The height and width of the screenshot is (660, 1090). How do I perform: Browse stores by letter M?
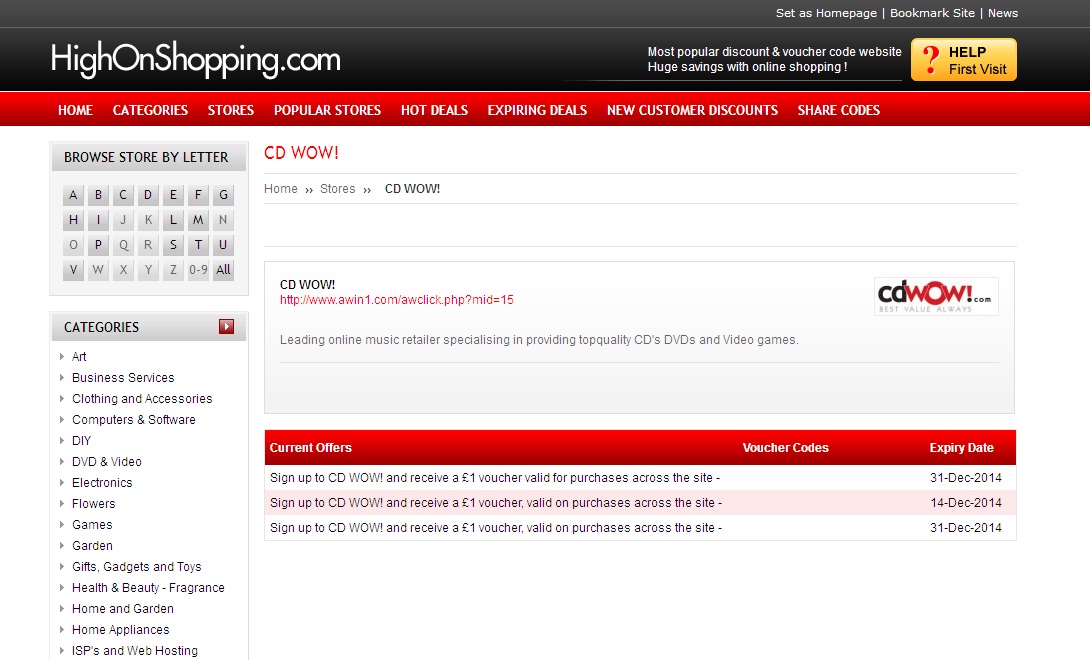198,220
